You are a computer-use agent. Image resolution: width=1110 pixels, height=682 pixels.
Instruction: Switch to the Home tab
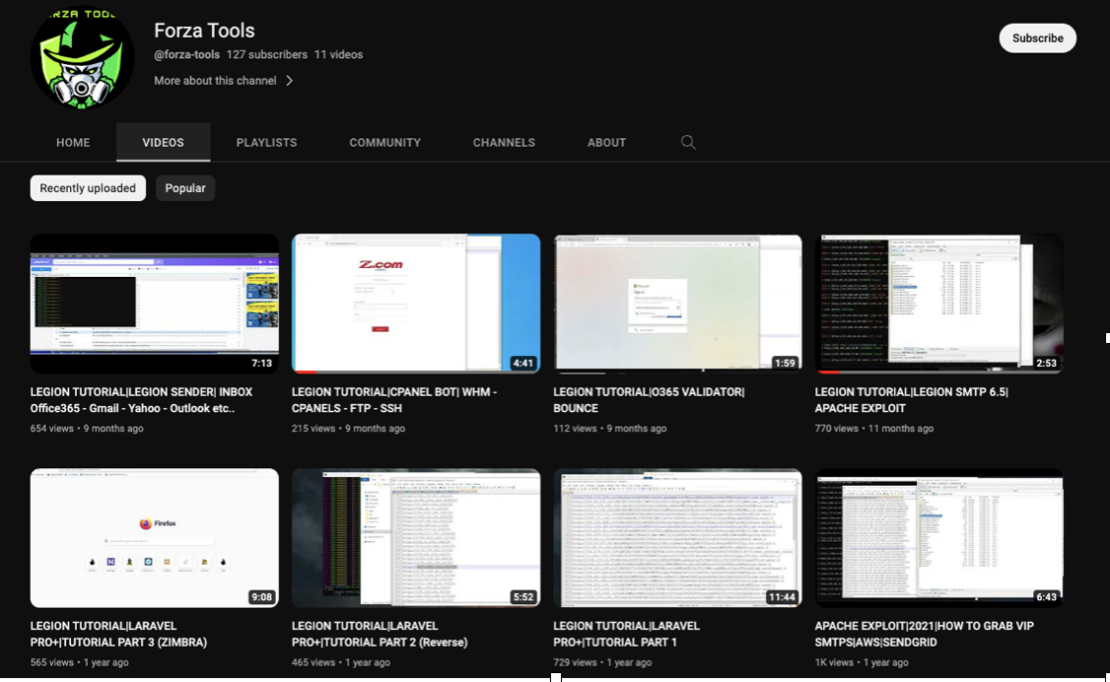coord(73,143)
